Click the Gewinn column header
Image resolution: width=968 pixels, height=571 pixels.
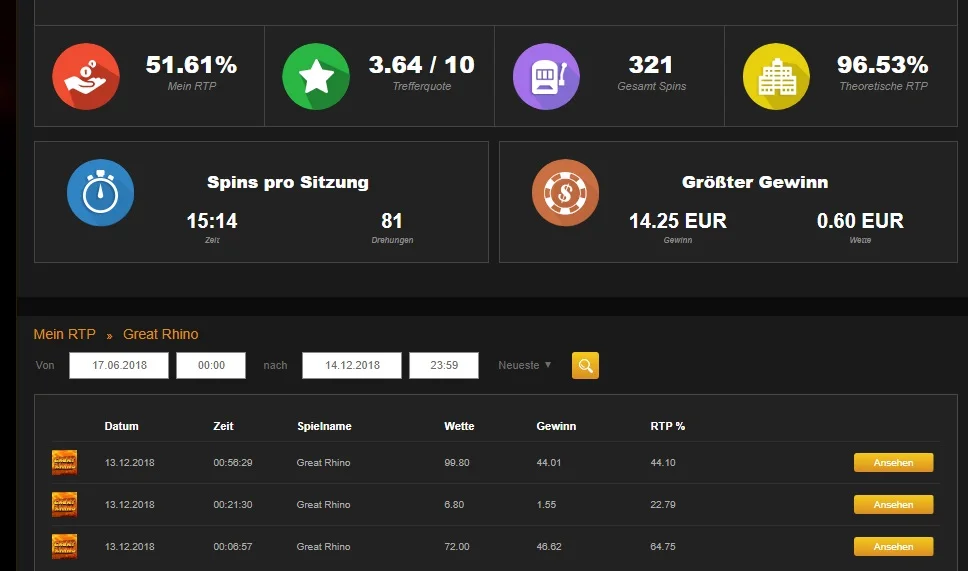(x=556, y=426)
